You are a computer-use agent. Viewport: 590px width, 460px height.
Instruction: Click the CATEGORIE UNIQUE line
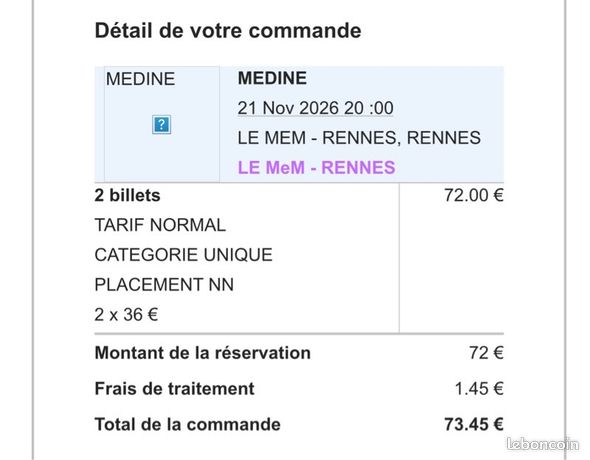(184, 255)
